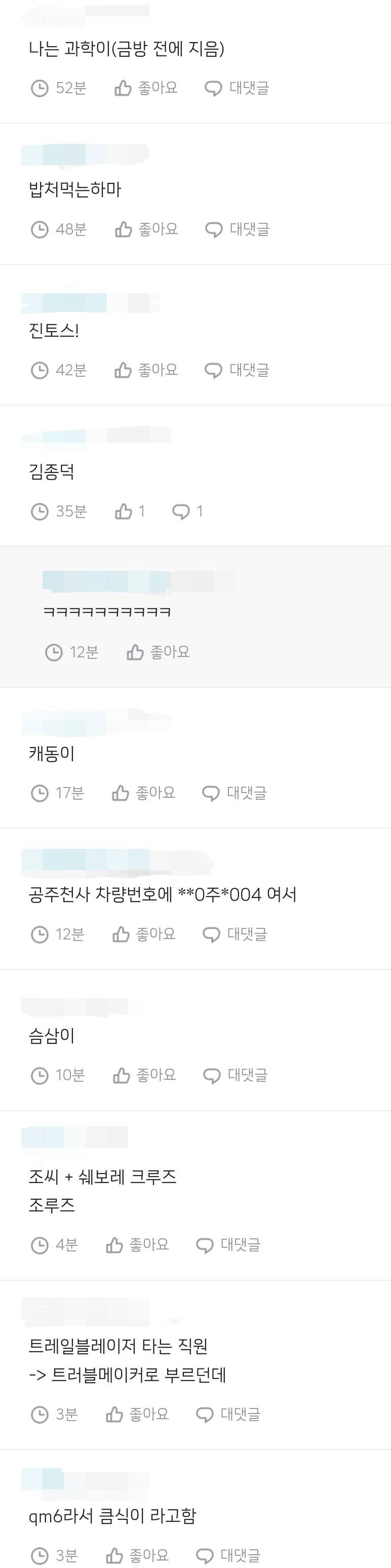The height and width of the screenshot is (1568, 391).
Task: Click 대댓글 under 트러블메이커 comment
Action: click(228, 1414)
